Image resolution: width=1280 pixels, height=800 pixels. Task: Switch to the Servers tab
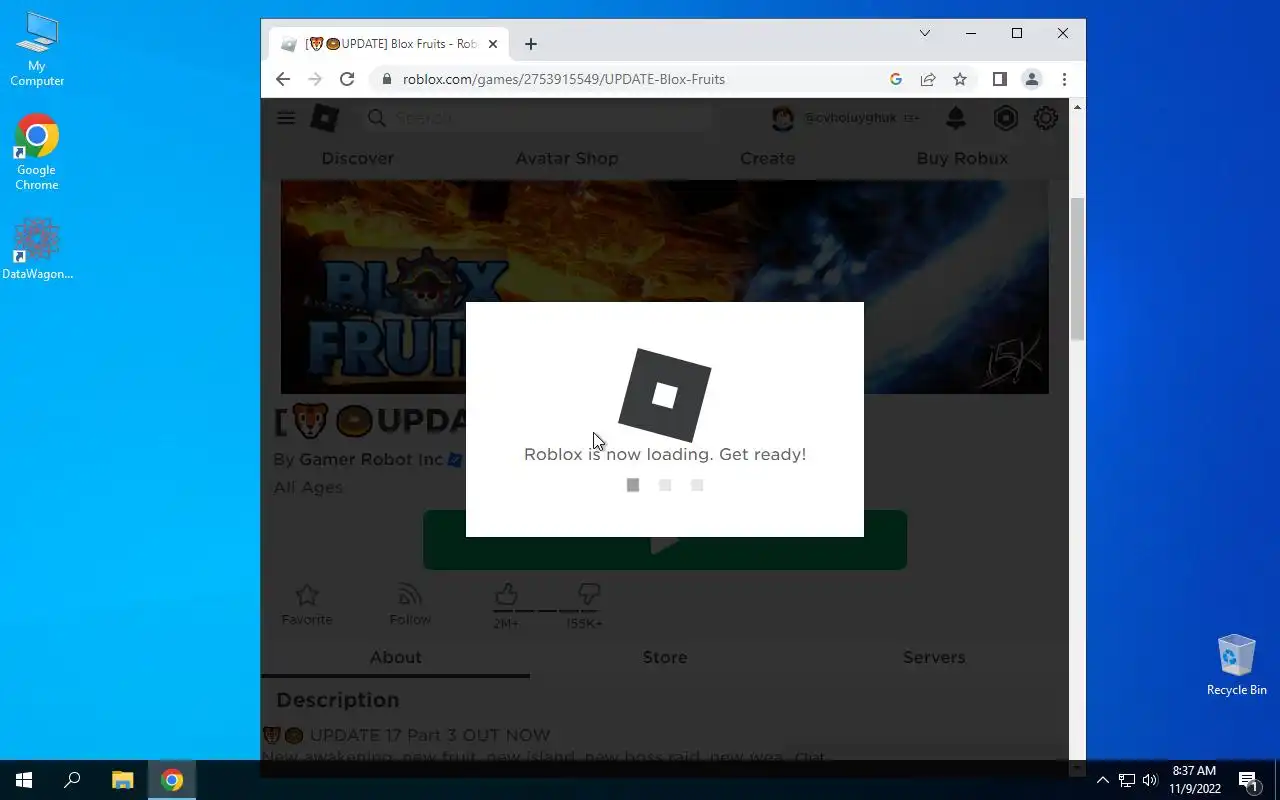tap(934, 657)
